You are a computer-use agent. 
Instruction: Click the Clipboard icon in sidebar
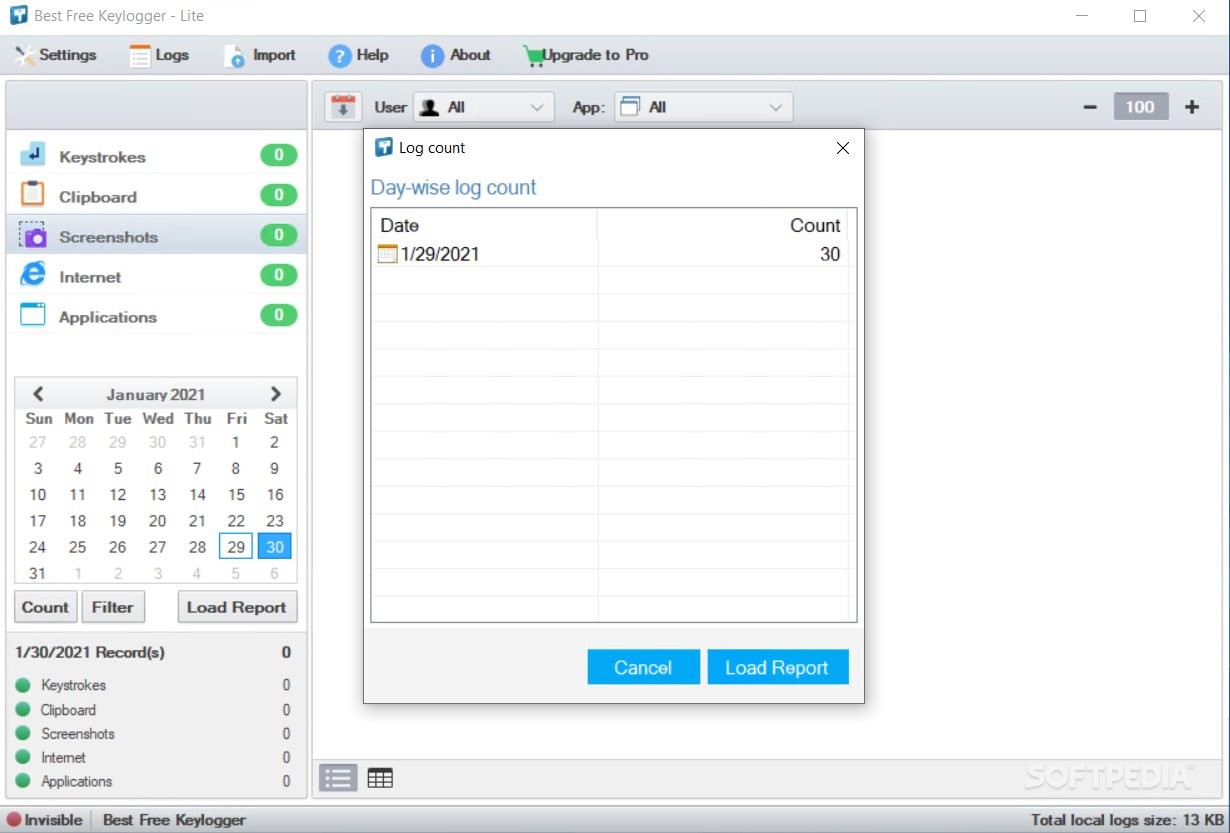(33, 194)
